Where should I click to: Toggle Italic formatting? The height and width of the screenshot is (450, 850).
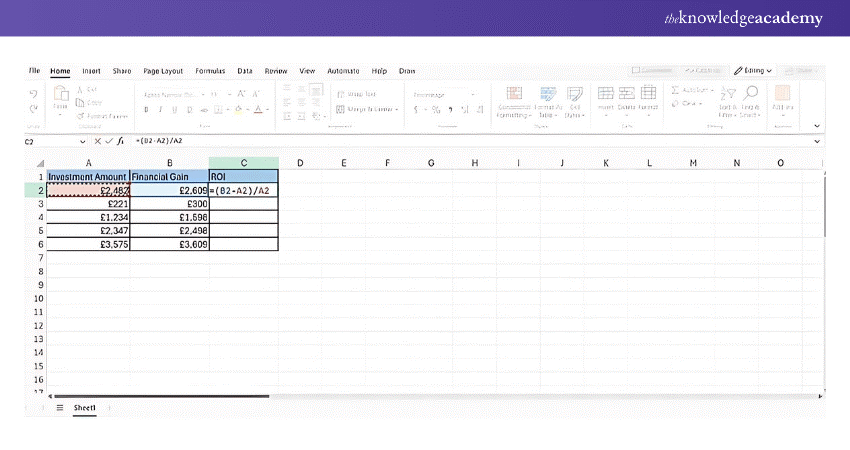click(159, 109)
